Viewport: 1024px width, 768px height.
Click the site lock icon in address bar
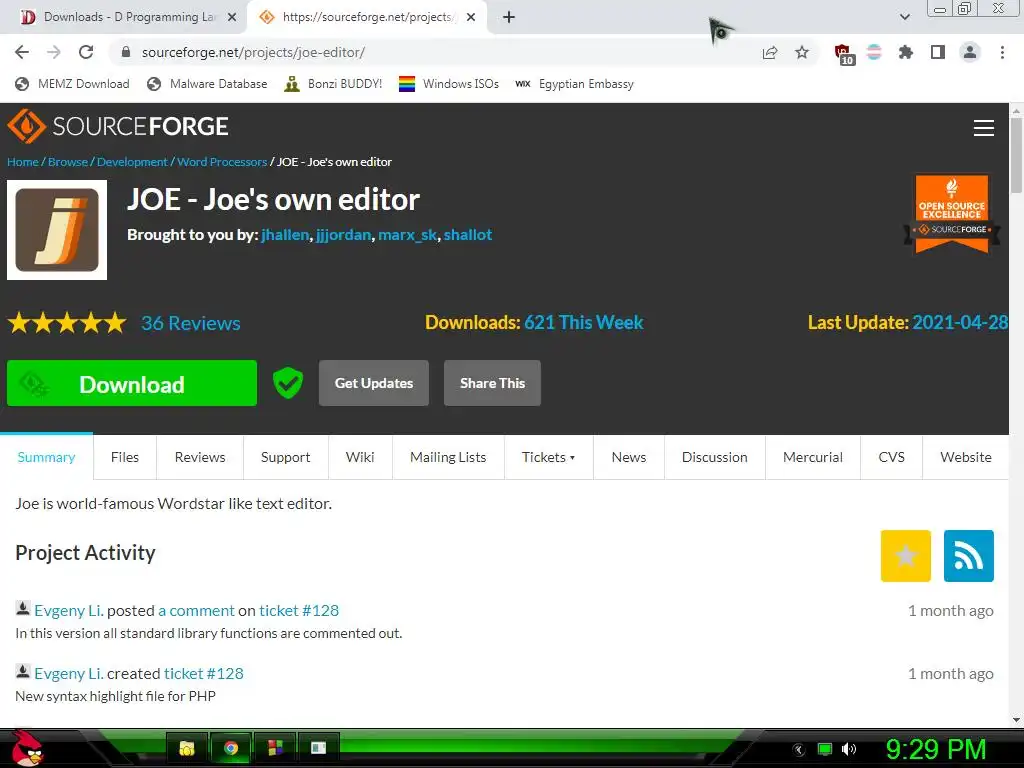(126, 52)
